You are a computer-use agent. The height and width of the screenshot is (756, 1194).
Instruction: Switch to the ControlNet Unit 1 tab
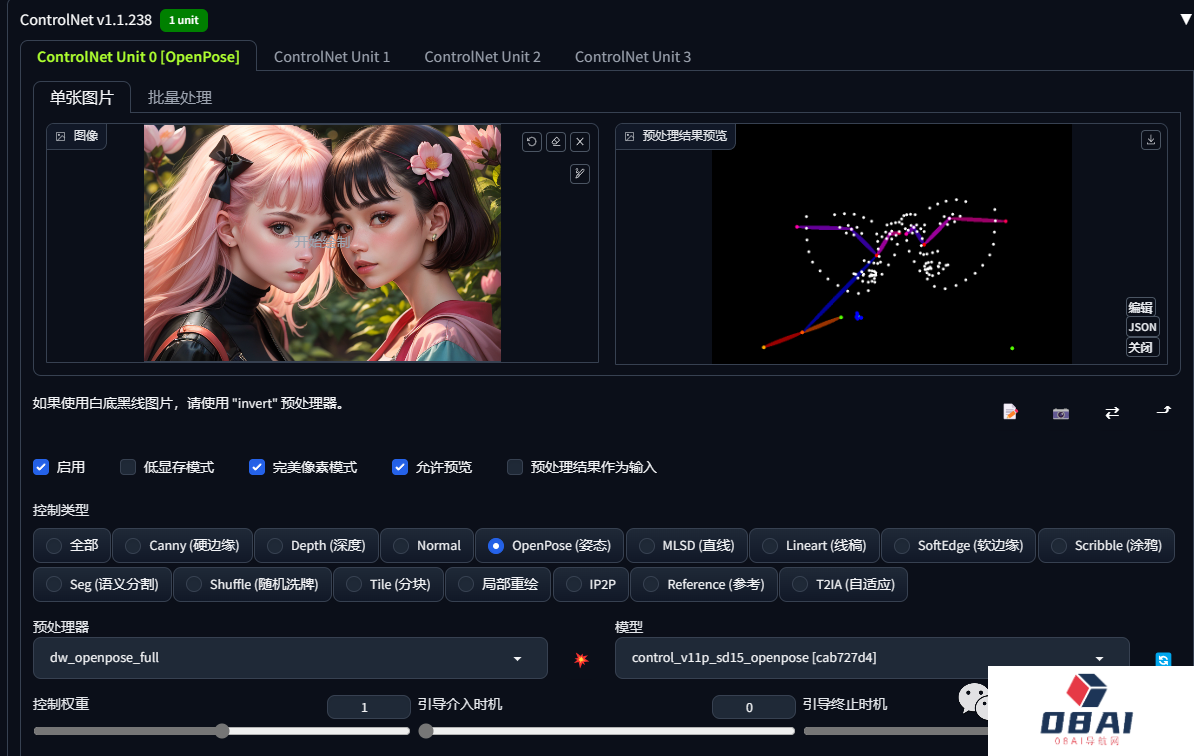(x=332, y=57)
